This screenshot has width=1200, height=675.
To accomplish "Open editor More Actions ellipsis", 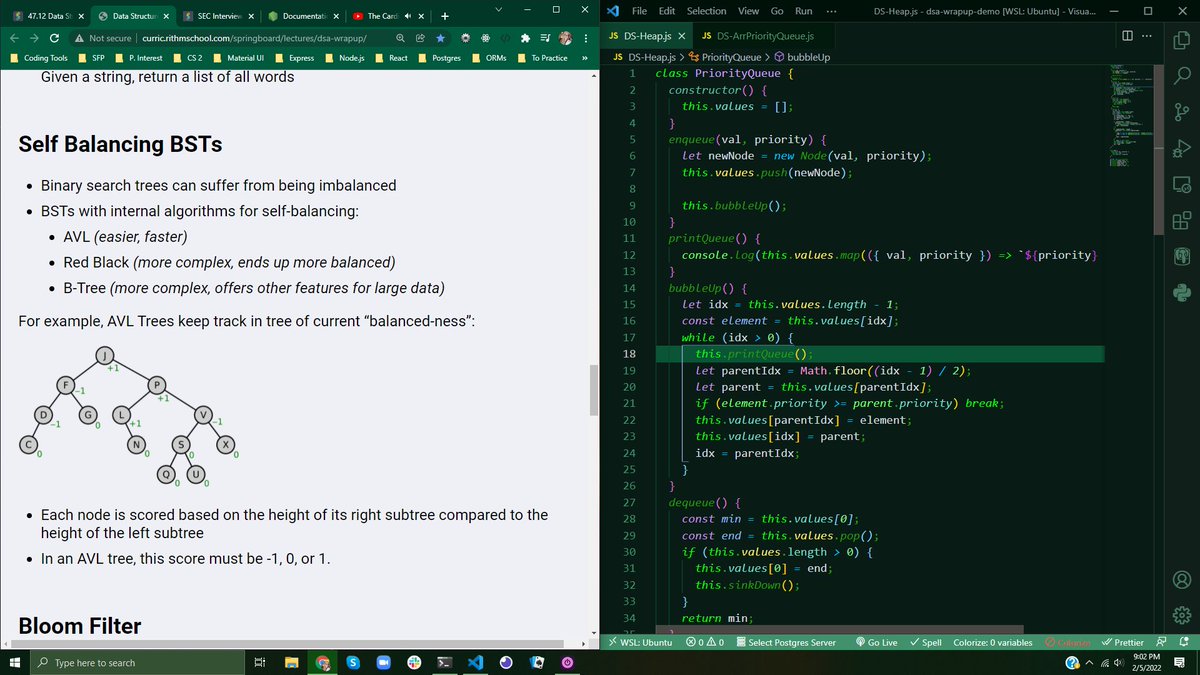I will pos(1147,36).
